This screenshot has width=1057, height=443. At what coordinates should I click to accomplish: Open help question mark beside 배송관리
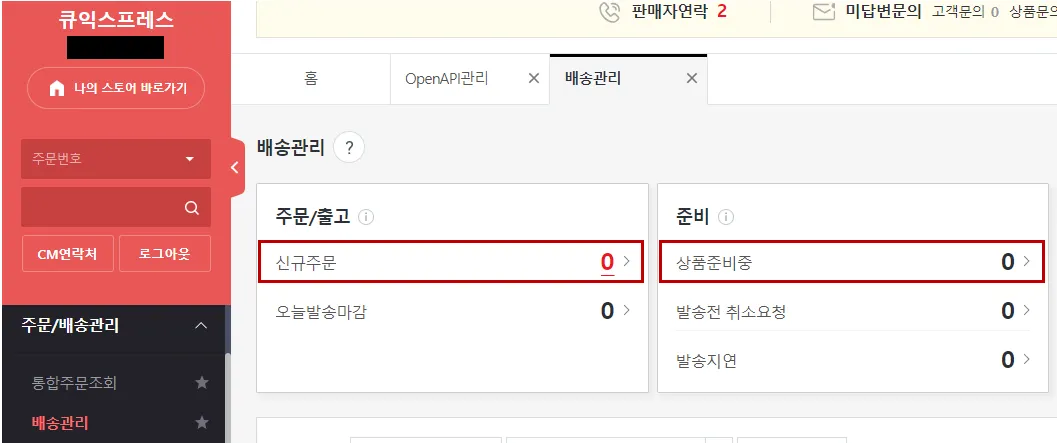click(x=349, y=148)
